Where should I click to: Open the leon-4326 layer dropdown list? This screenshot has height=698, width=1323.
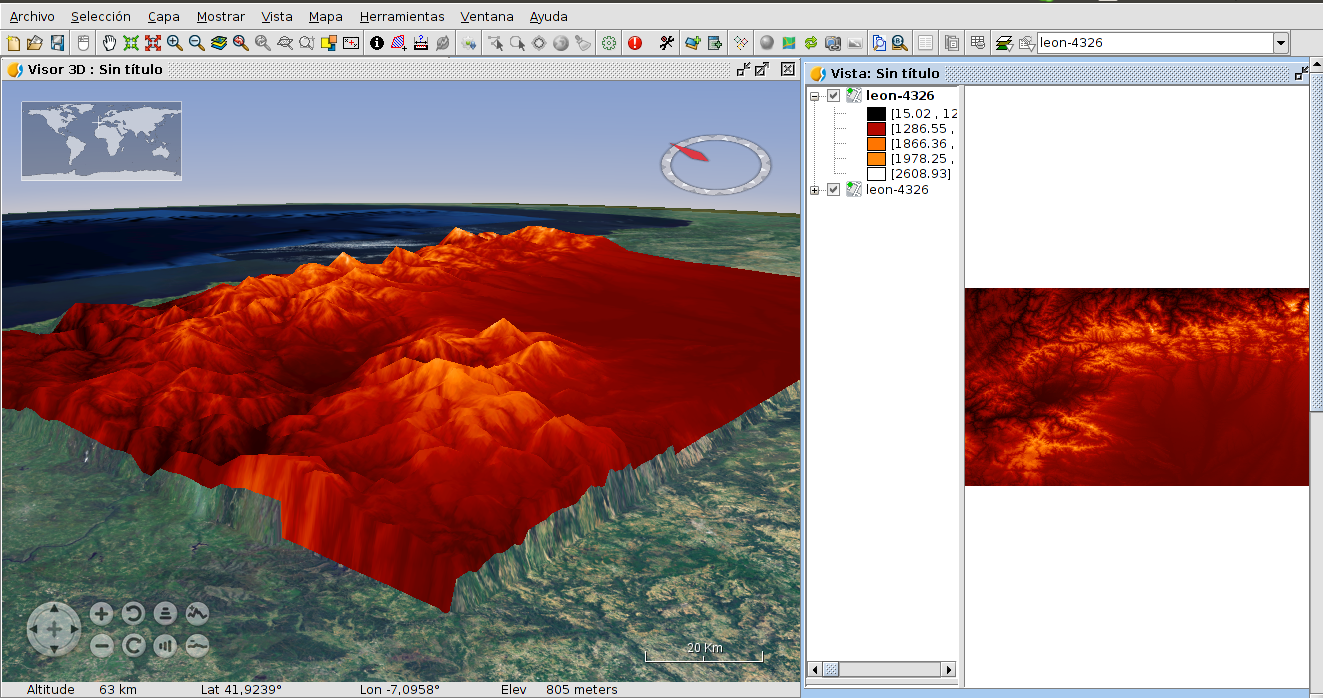tap(1280, 43)
